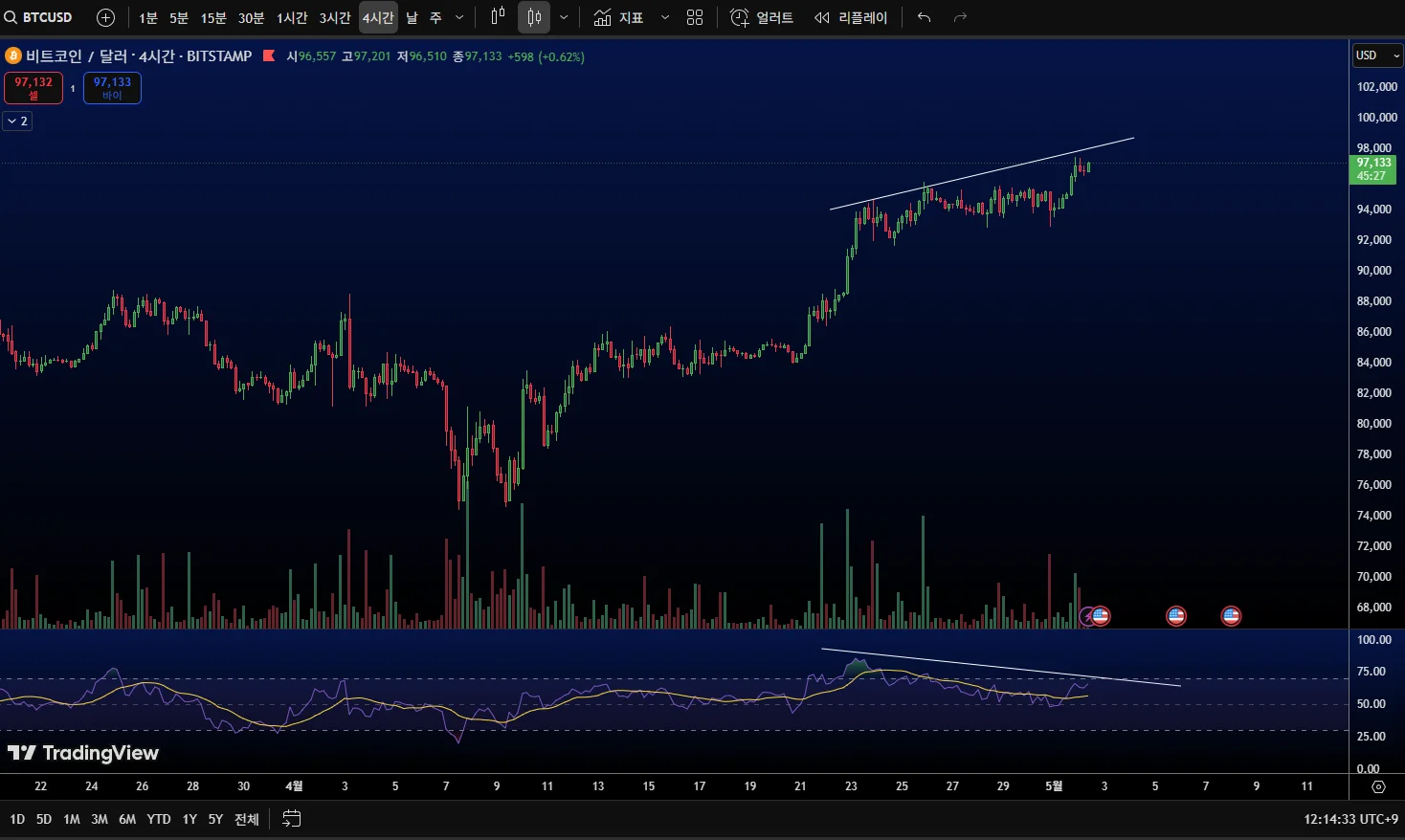This screenshot has height=840, width=1405.
Task: Undo the last chart action
Action: pyautogui.click(x=924, y=17)
